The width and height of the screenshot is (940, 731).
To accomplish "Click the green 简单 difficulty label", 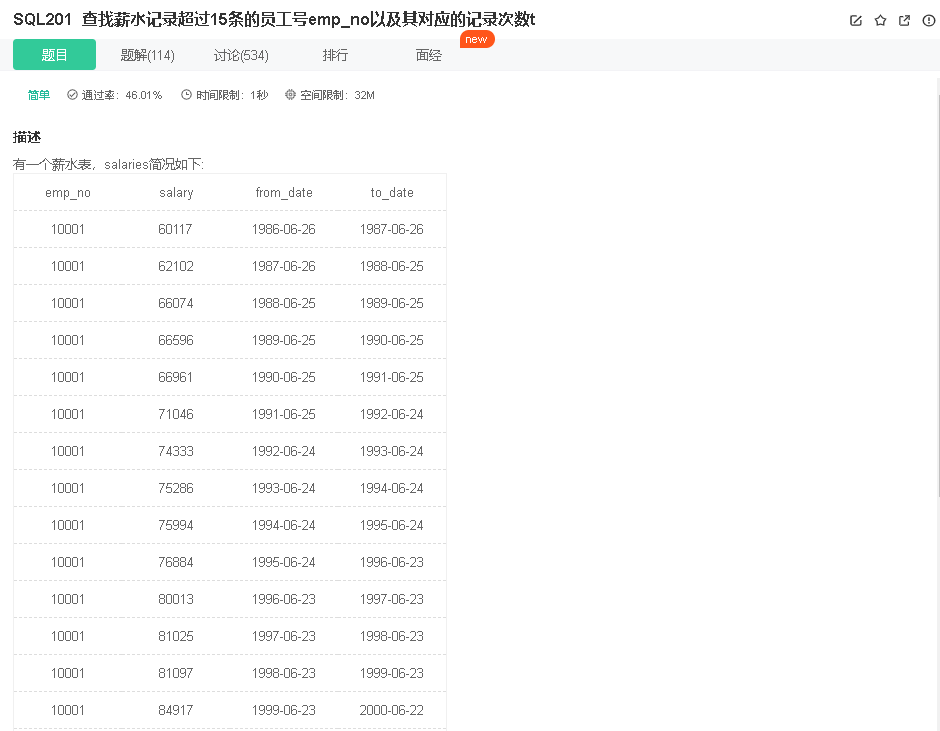I will [x=38, y=94].
